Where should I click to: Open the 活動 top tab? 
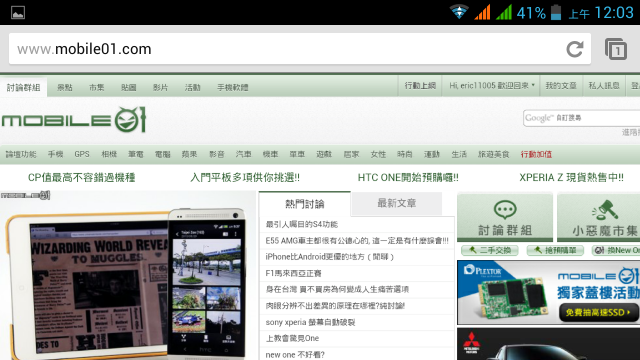[193, 87]
